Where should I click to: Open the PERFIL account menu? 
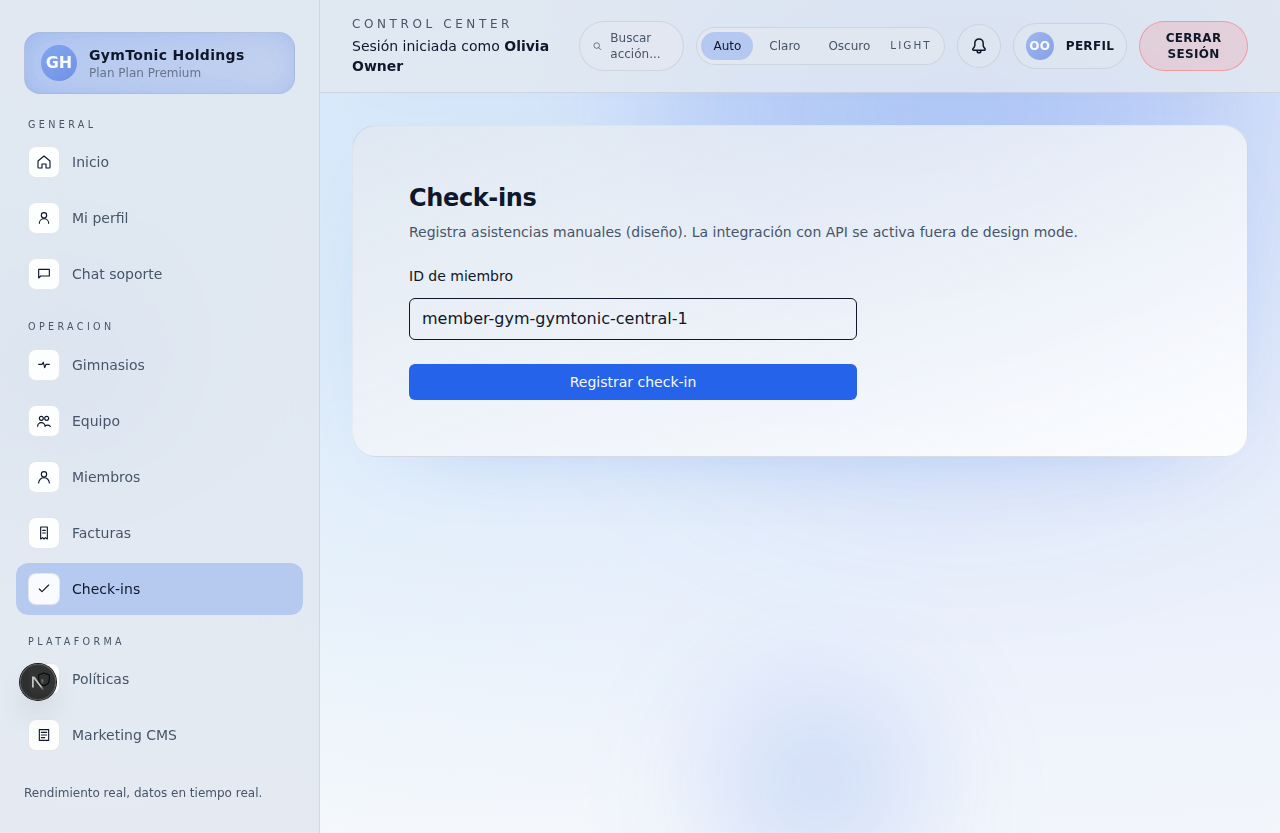click(x=1069, y=45)
